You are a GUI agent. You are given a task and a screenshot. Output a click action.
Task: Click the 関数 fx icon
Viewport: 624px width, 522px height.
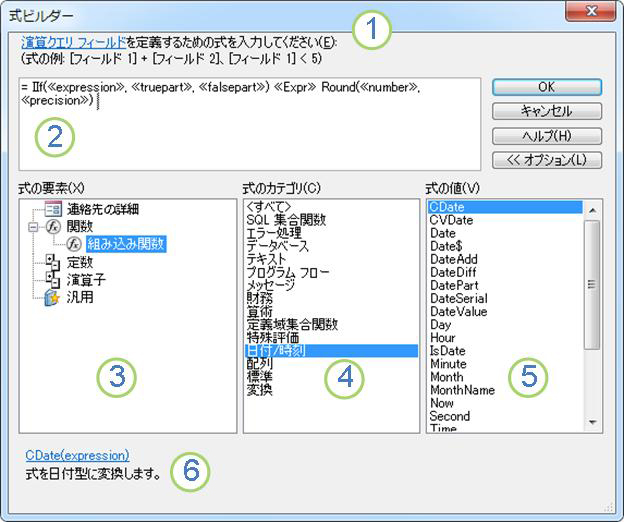pos(53,226)
